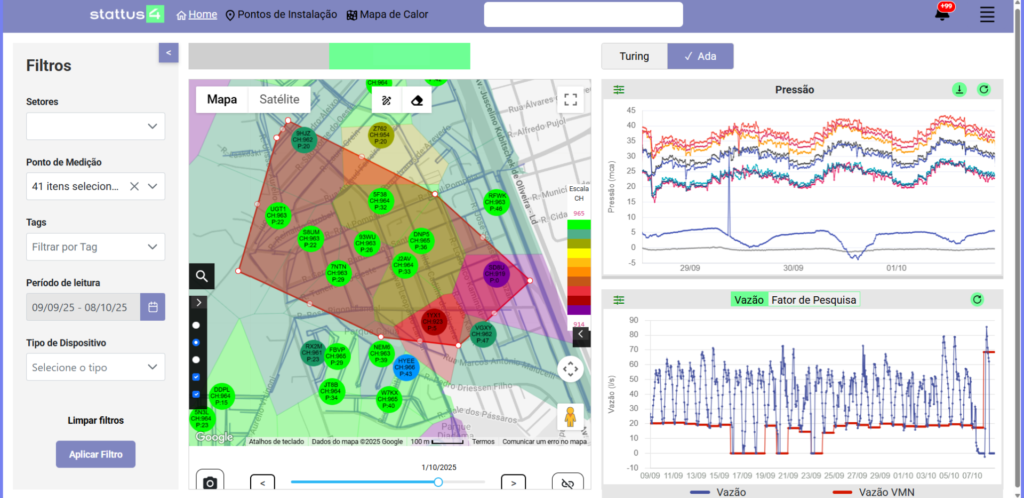Switch to the Satélite map view
The height and width of the screenshot is (498, 1024).
click(x=279, y=100)
